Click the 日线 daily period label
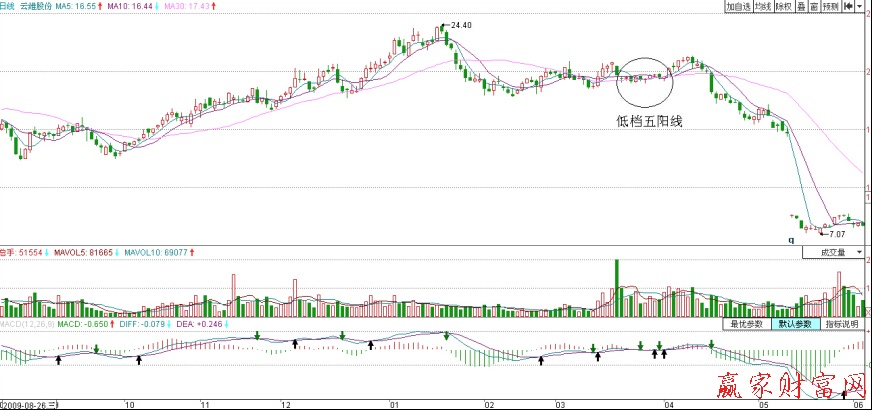872x410 pixels. point(8,6)
